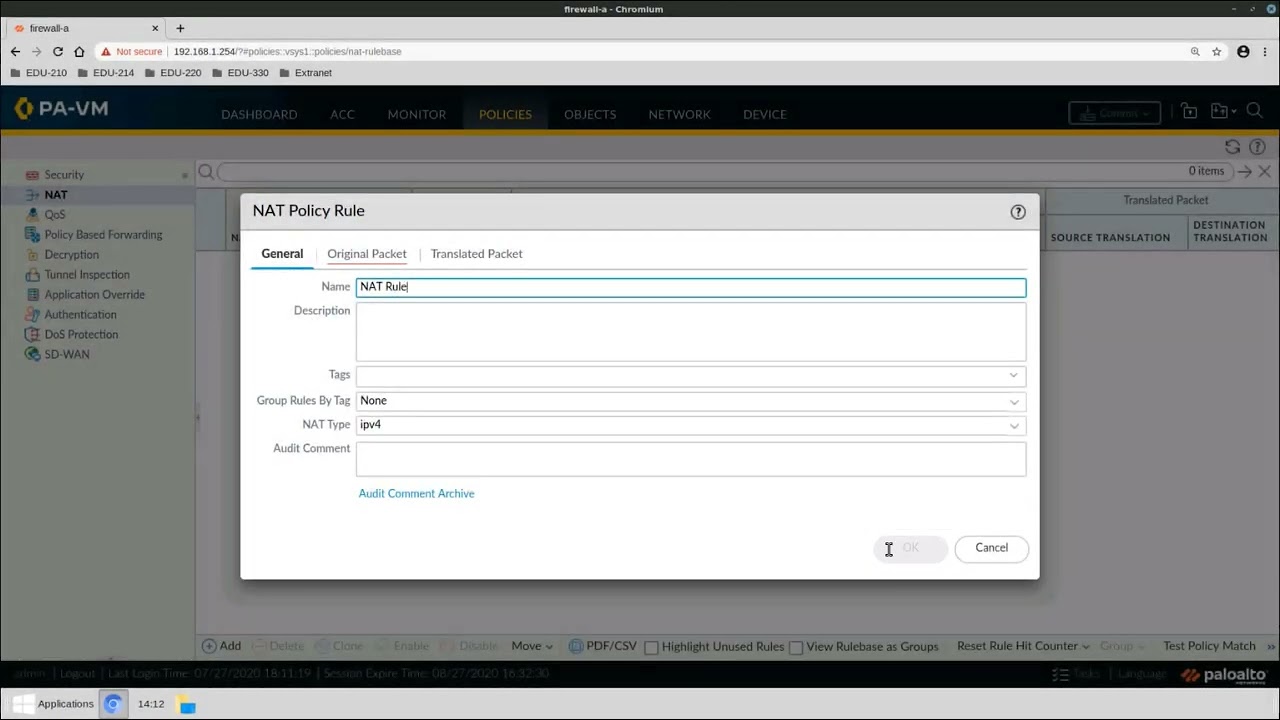The height and width of the screenshot is (720, 1280).
Task: Open the Commit dropdown button
Action: (1114, 113)
